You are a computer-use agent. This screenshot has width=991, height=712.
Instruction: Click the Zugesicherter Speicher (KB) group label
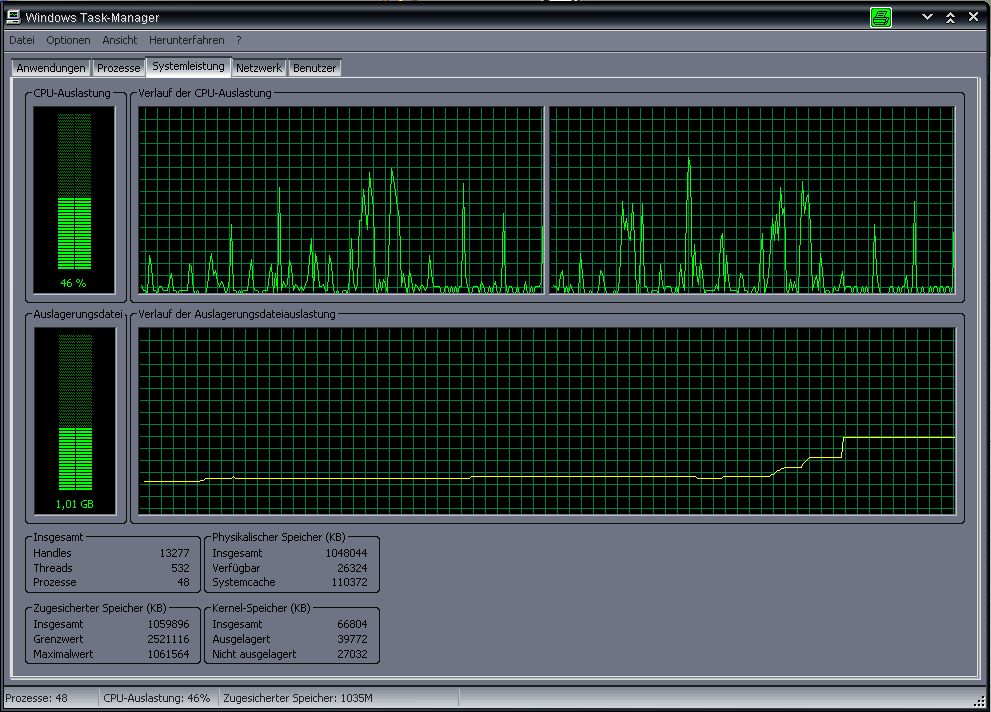tap(100, 608)
